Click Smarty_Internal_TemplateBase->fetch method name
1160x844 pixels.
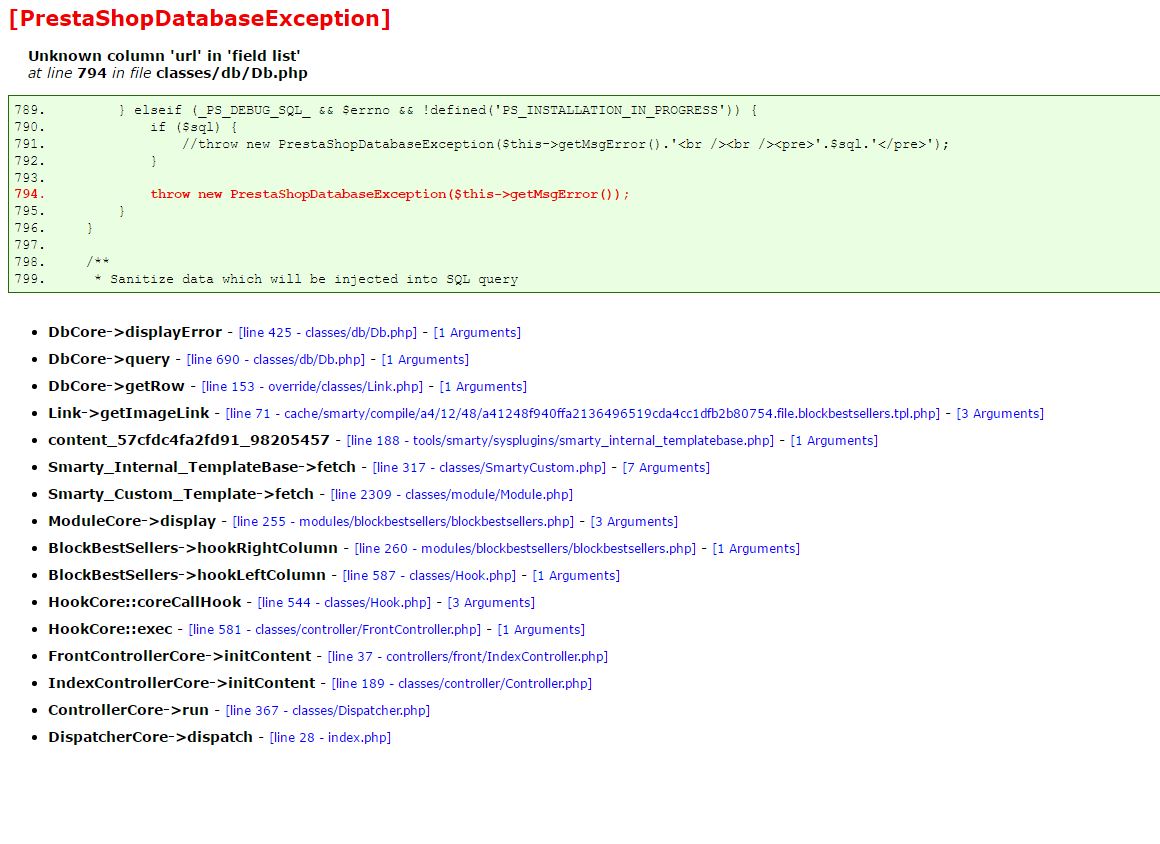202,467
